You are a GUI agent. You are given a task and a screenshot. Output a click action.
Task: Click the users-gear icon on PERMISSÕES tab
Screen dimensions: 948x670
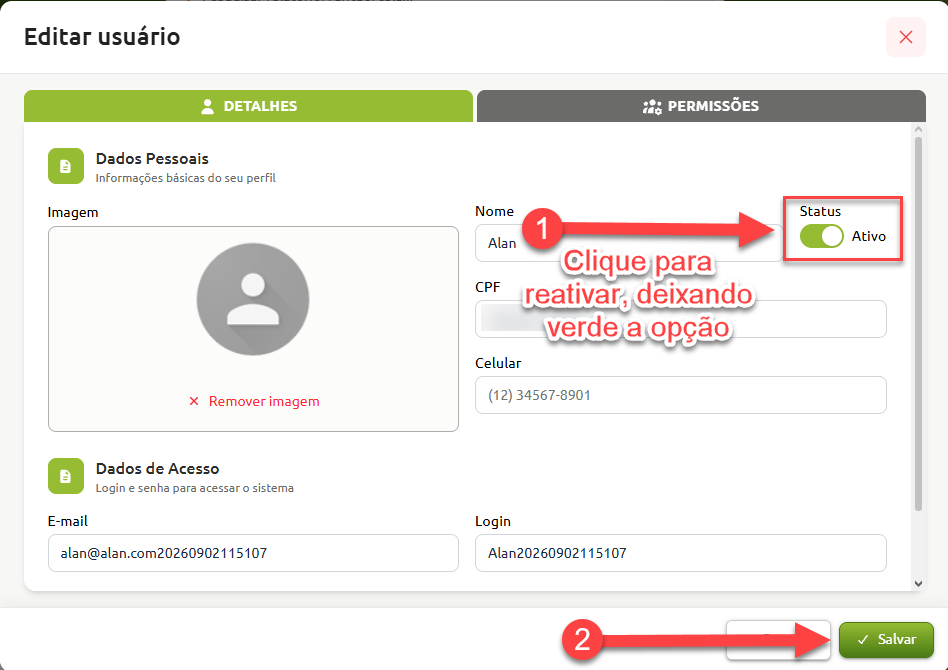click(652, 106)
